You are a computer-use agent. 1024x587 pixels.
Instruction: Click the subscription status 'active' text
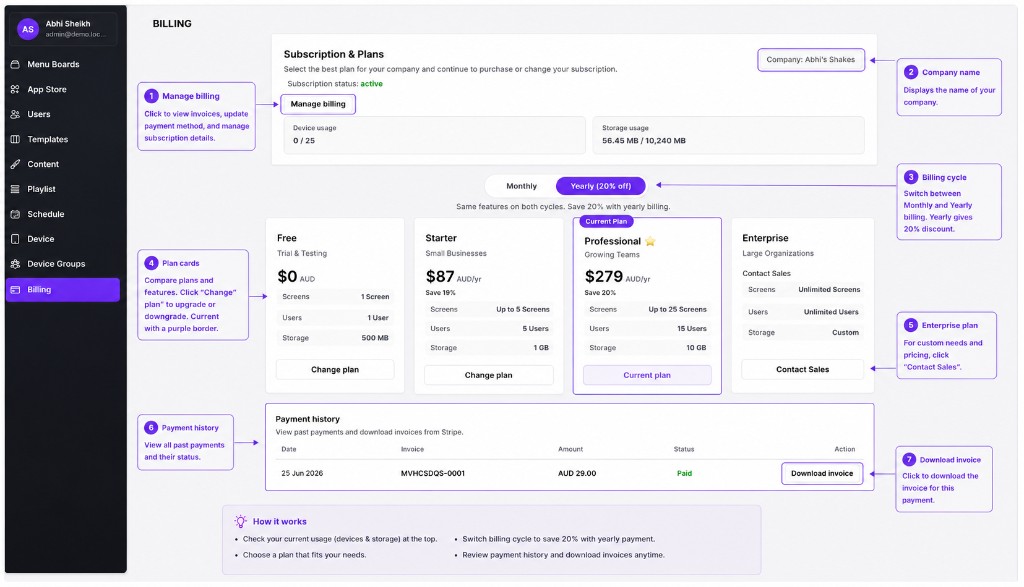(372, 84)
